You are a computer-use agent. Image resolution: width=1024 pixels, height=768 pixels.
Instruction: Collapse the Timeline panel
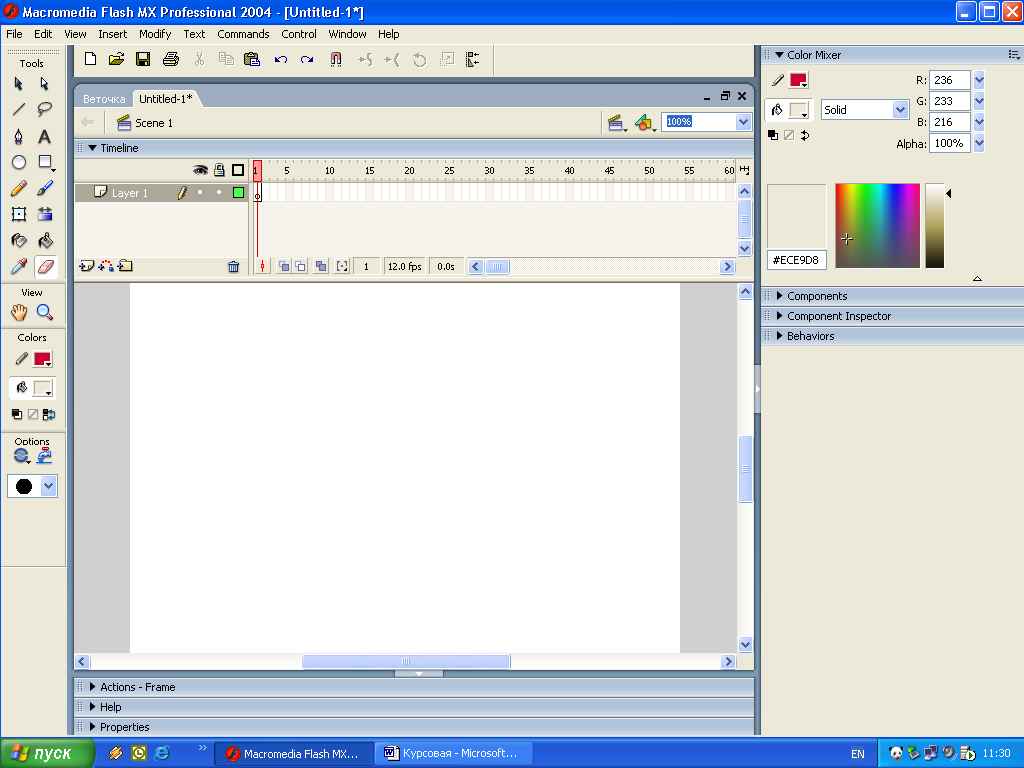click(x=93, y=148)
